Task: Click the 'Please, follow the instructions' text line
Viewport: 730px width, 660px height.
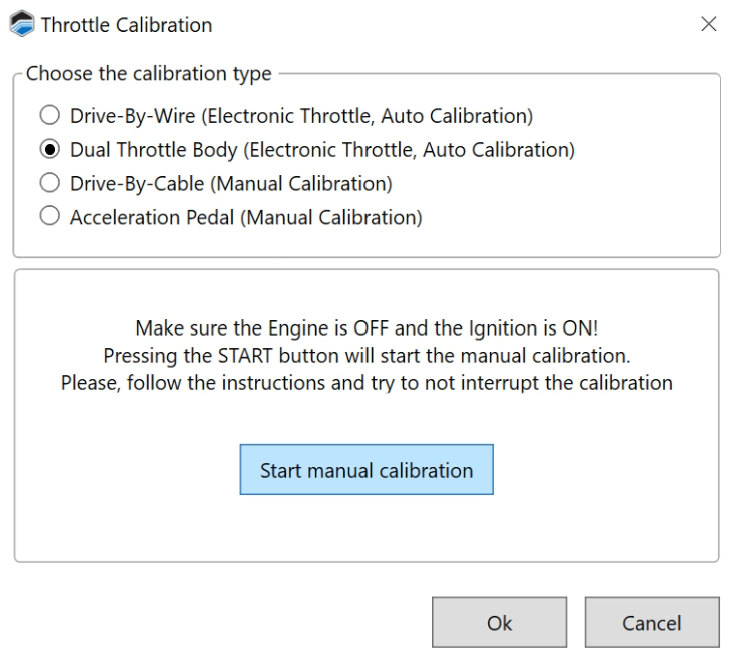Action: point(366,383)
